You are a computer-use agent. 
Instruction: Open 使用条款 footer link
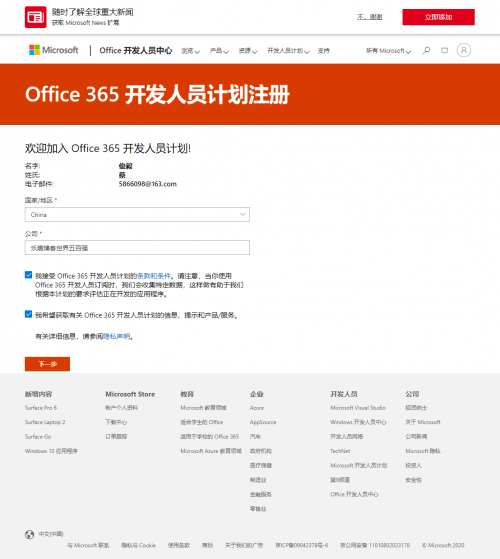tap(179, 545)
